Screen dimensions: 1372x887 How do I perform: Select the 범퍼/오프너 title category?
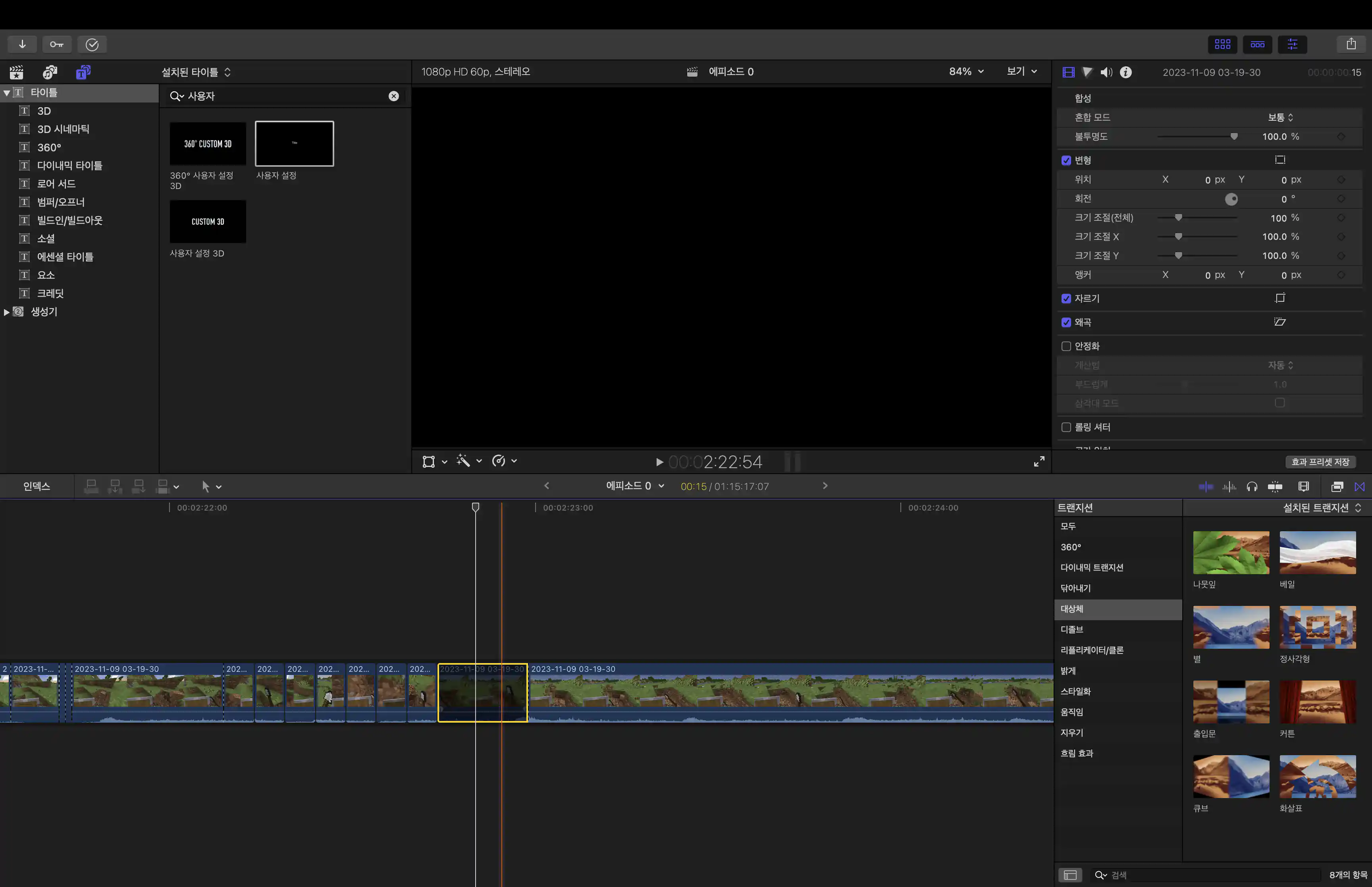pyautogui.click(x=60, y=202)
